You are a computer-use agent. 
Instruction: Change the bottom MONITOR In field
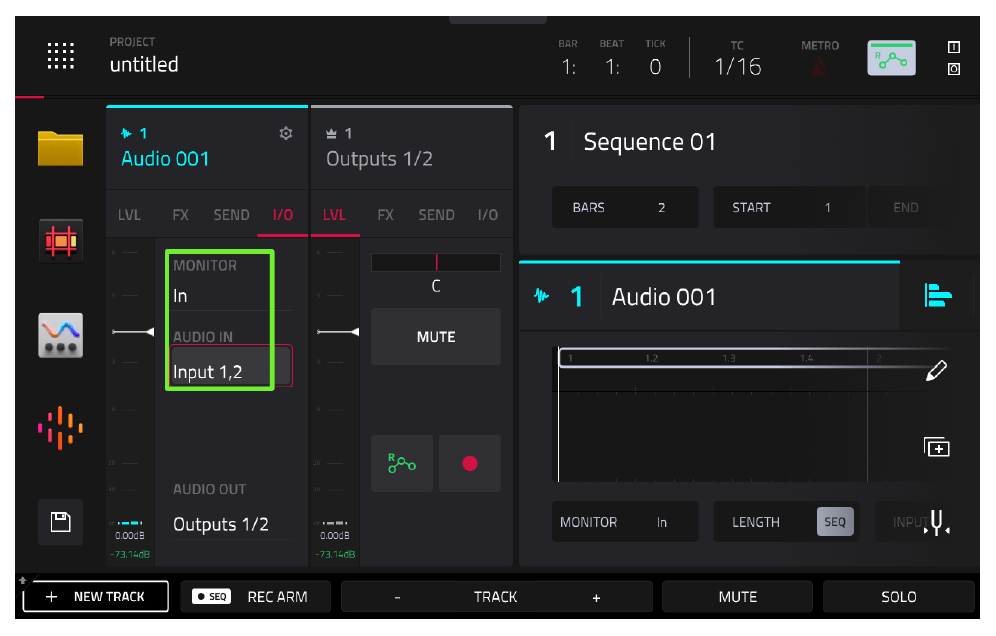(x=625, y=522)
